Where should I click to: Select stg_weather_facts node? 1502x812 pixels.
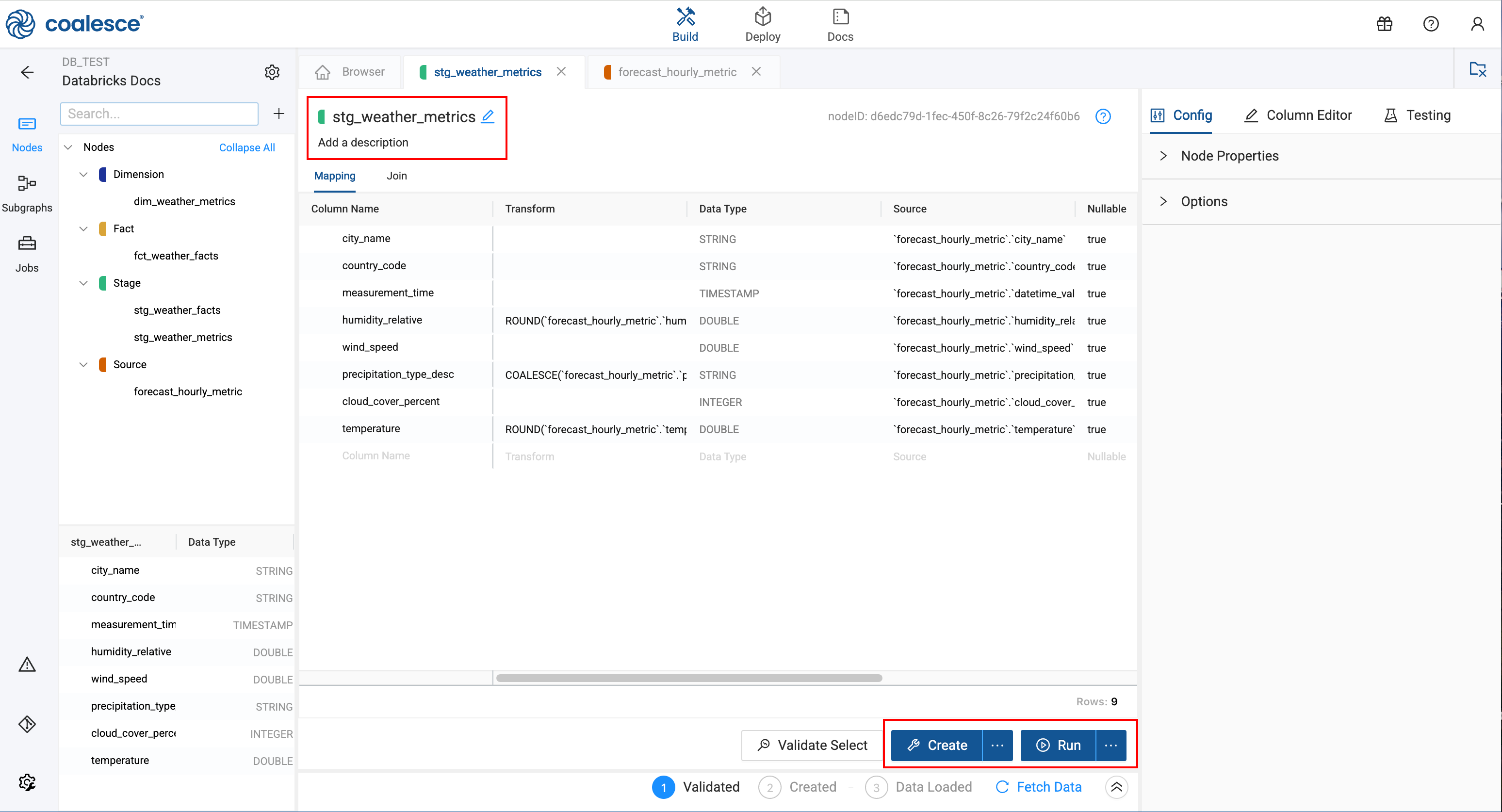177,310
